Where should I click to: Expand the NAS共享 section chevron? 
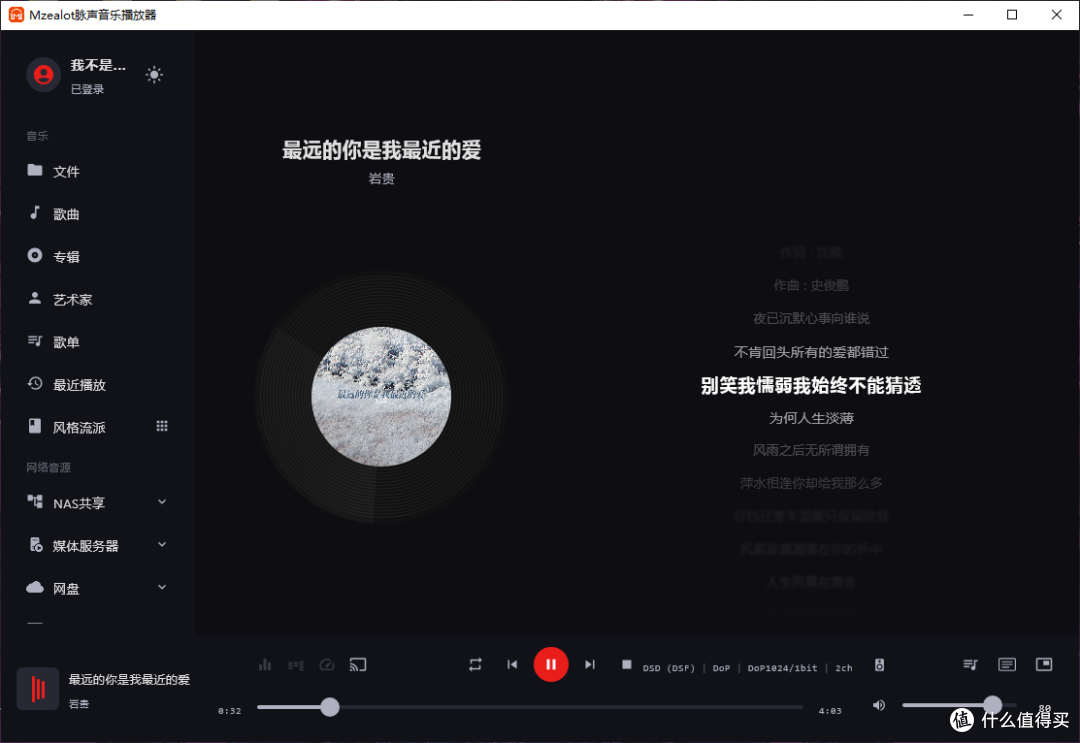pyautogui.click(x=162, y=502)
